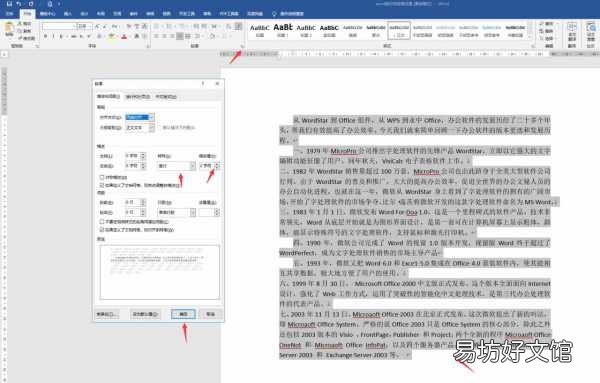Switch to Line and Page Breaks tab
Screen dimensions: 600x383
click(138, 96)
